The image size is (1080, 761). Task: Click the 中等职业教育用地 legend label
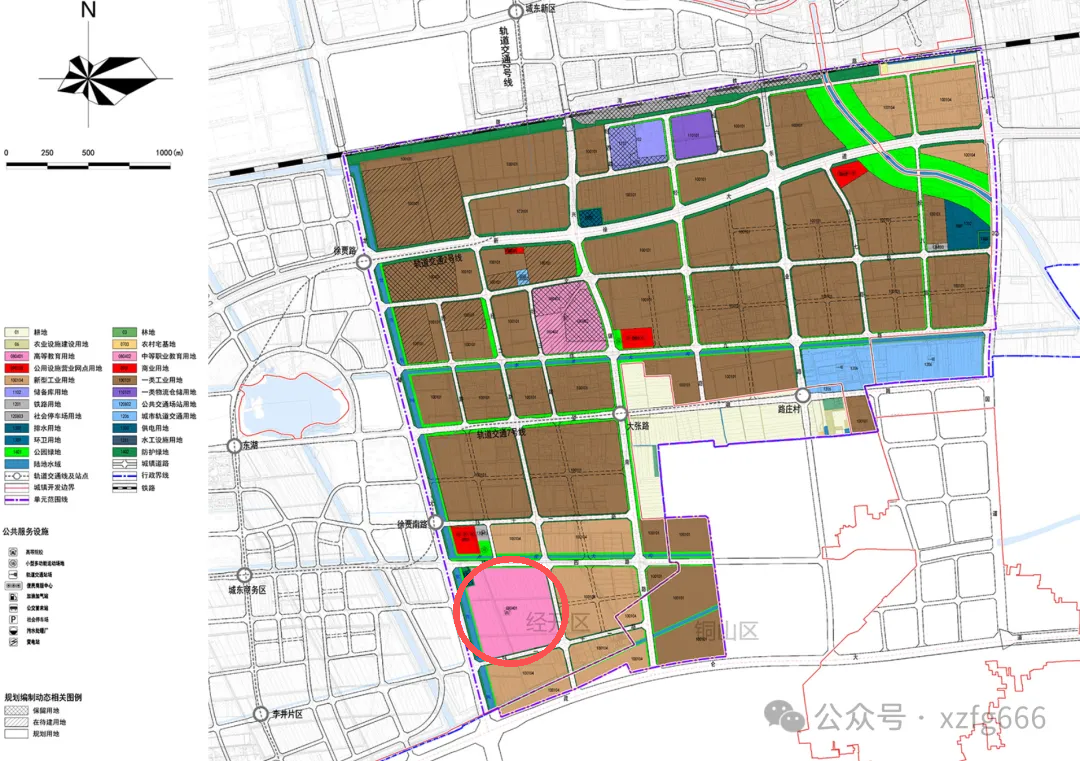tap(169, 356)
